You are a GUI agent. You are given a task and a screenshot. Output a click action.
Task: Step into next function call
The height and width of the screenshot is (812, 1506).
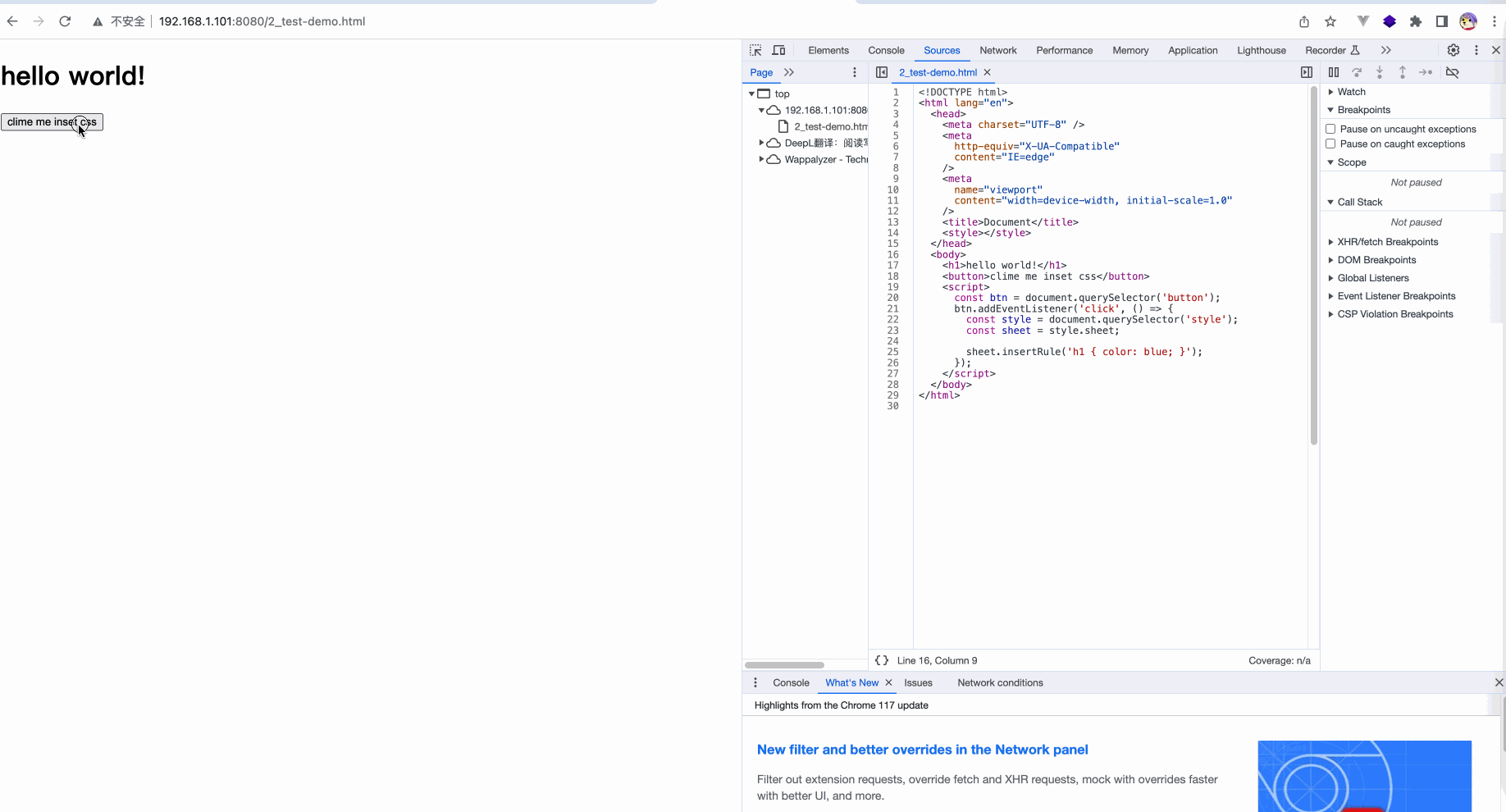coord(1380,72)
